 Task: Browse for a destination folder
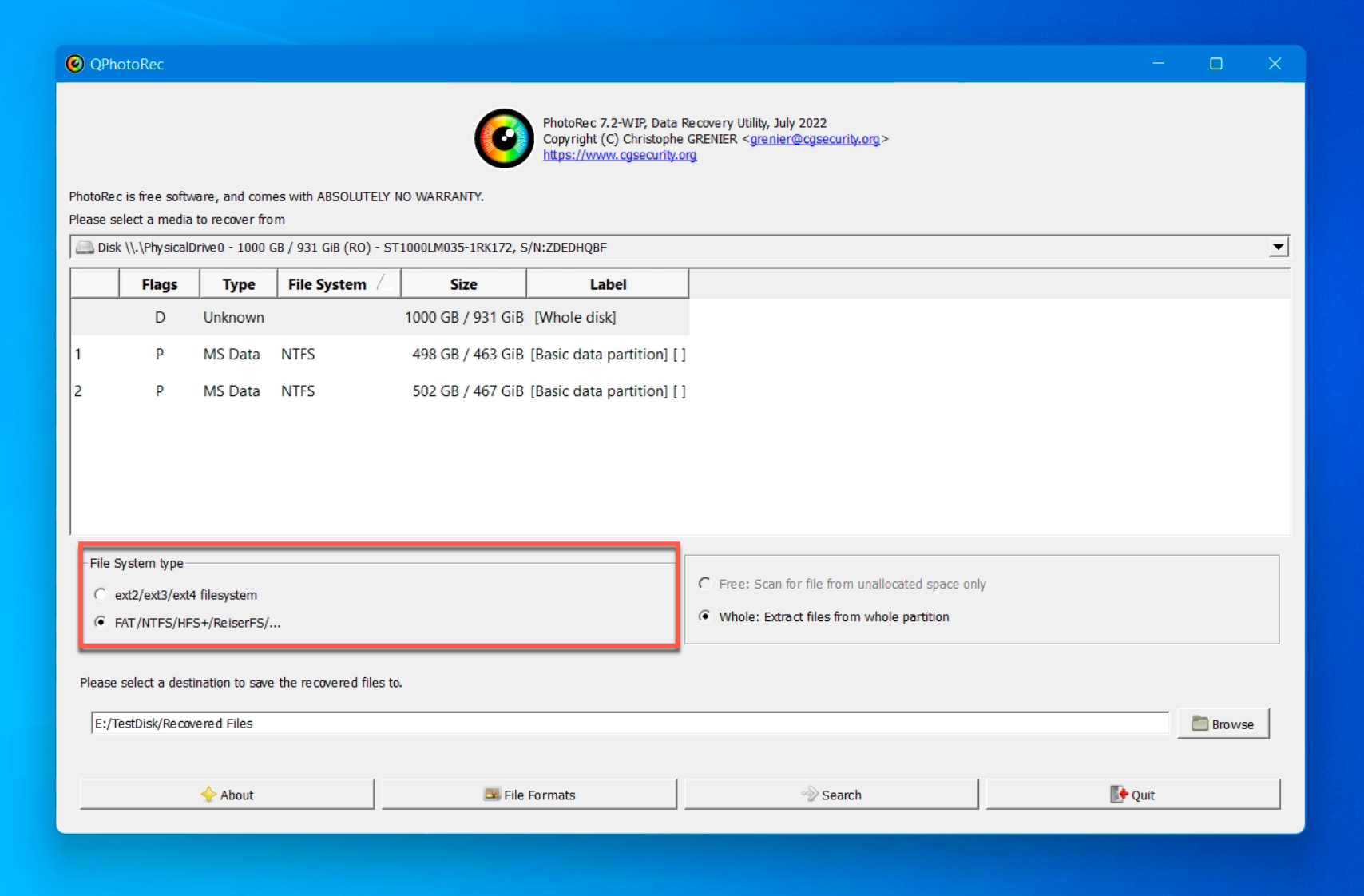[1223, 724]
